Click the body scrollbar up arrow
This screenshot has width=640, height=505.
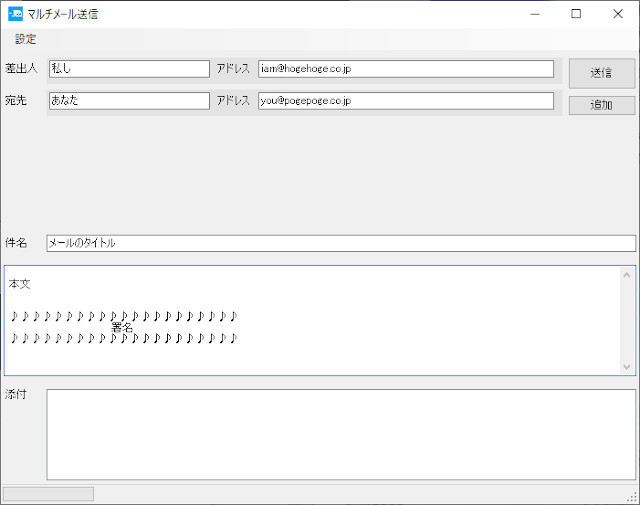tap(627, 275)
